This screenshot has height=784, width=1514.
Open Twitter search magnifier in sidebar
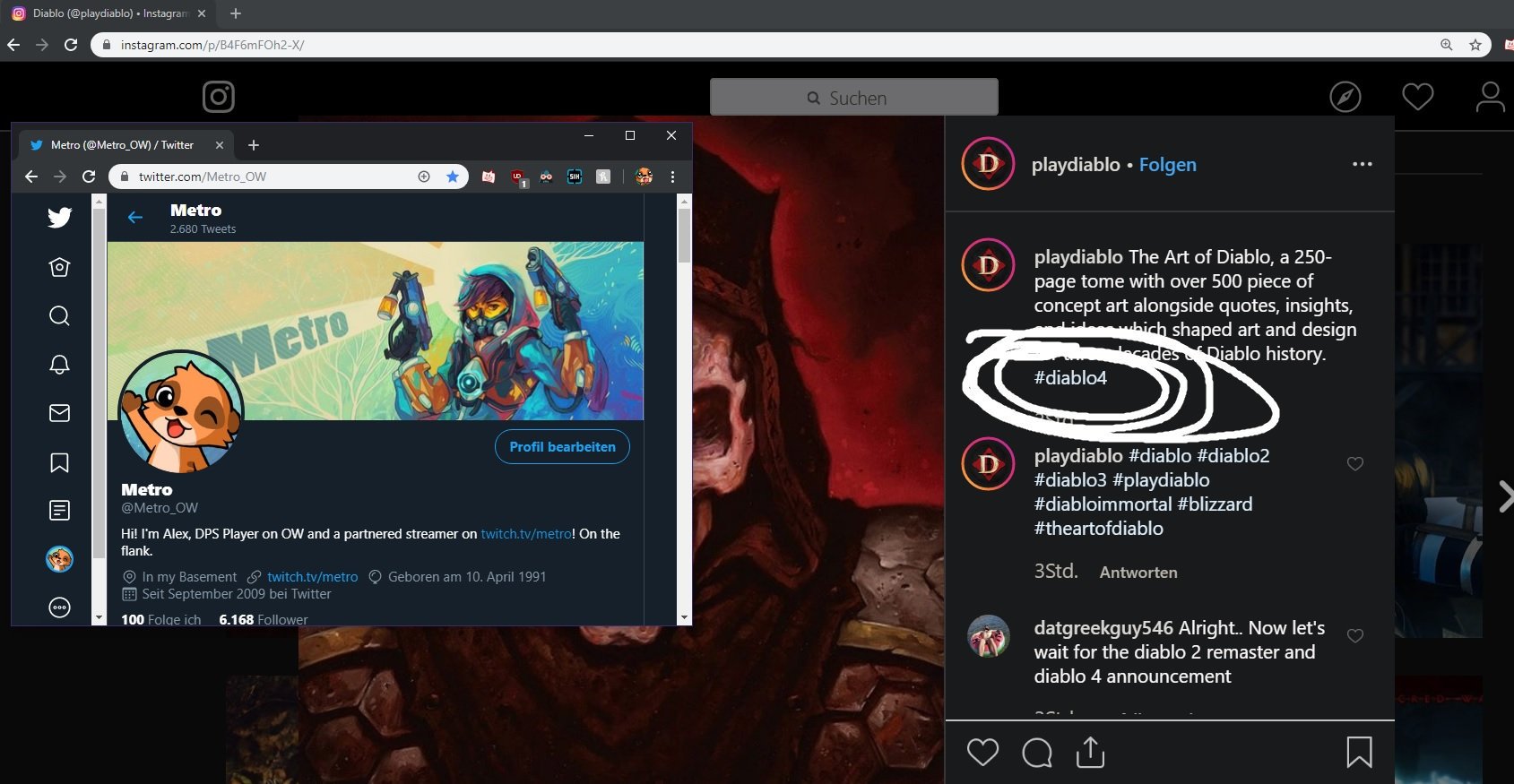(x=59, y=315)
